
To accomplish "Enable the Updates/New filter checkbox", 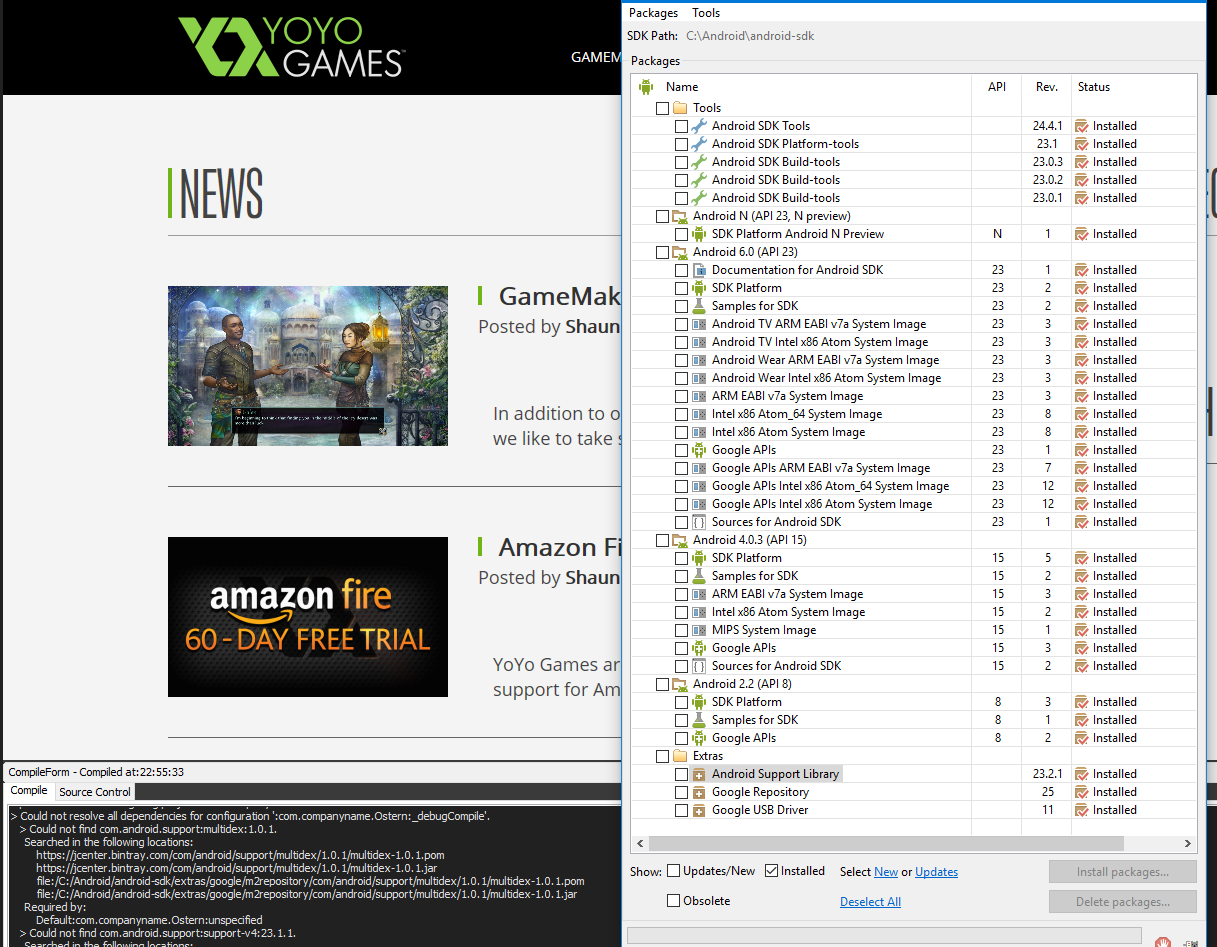I will click(x=674, y=871).
